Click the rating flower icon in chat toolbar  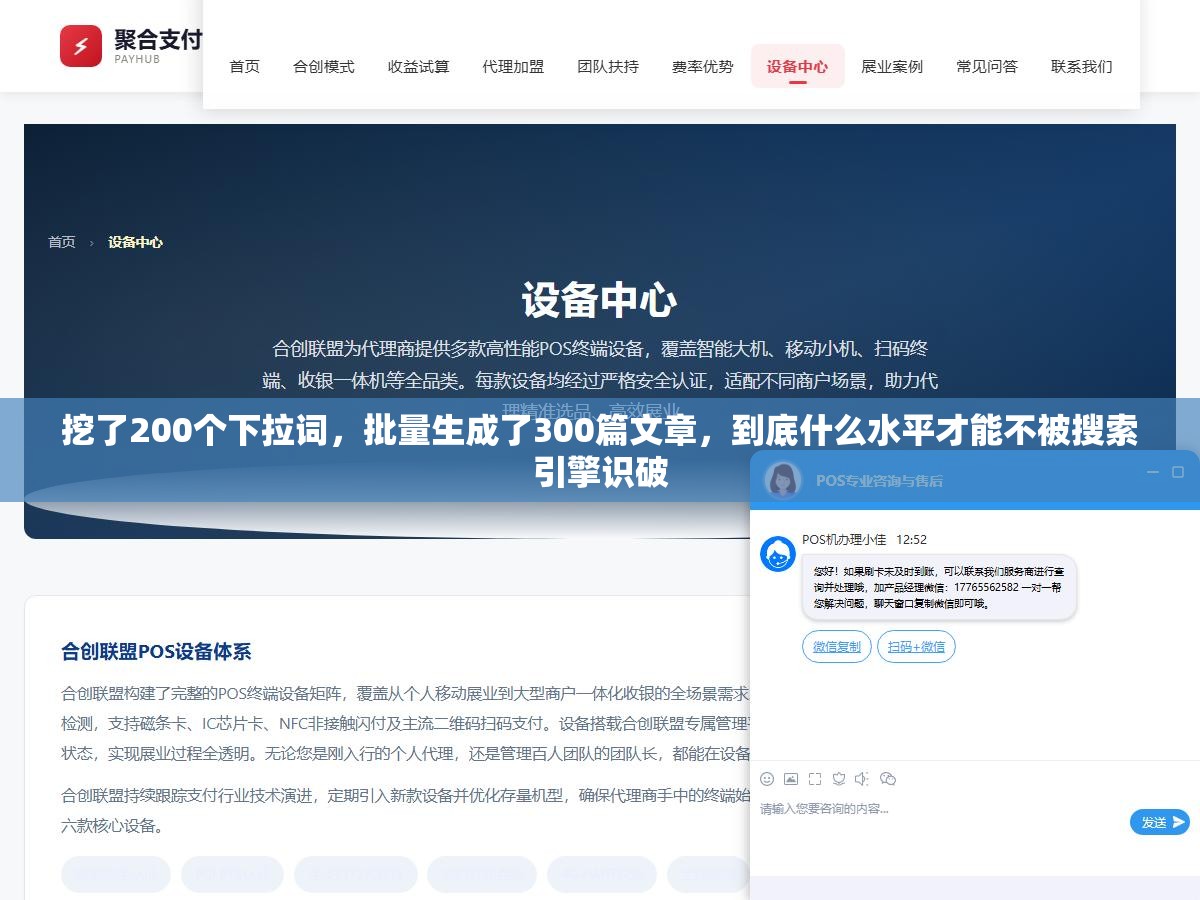click(x=839, y=778)
